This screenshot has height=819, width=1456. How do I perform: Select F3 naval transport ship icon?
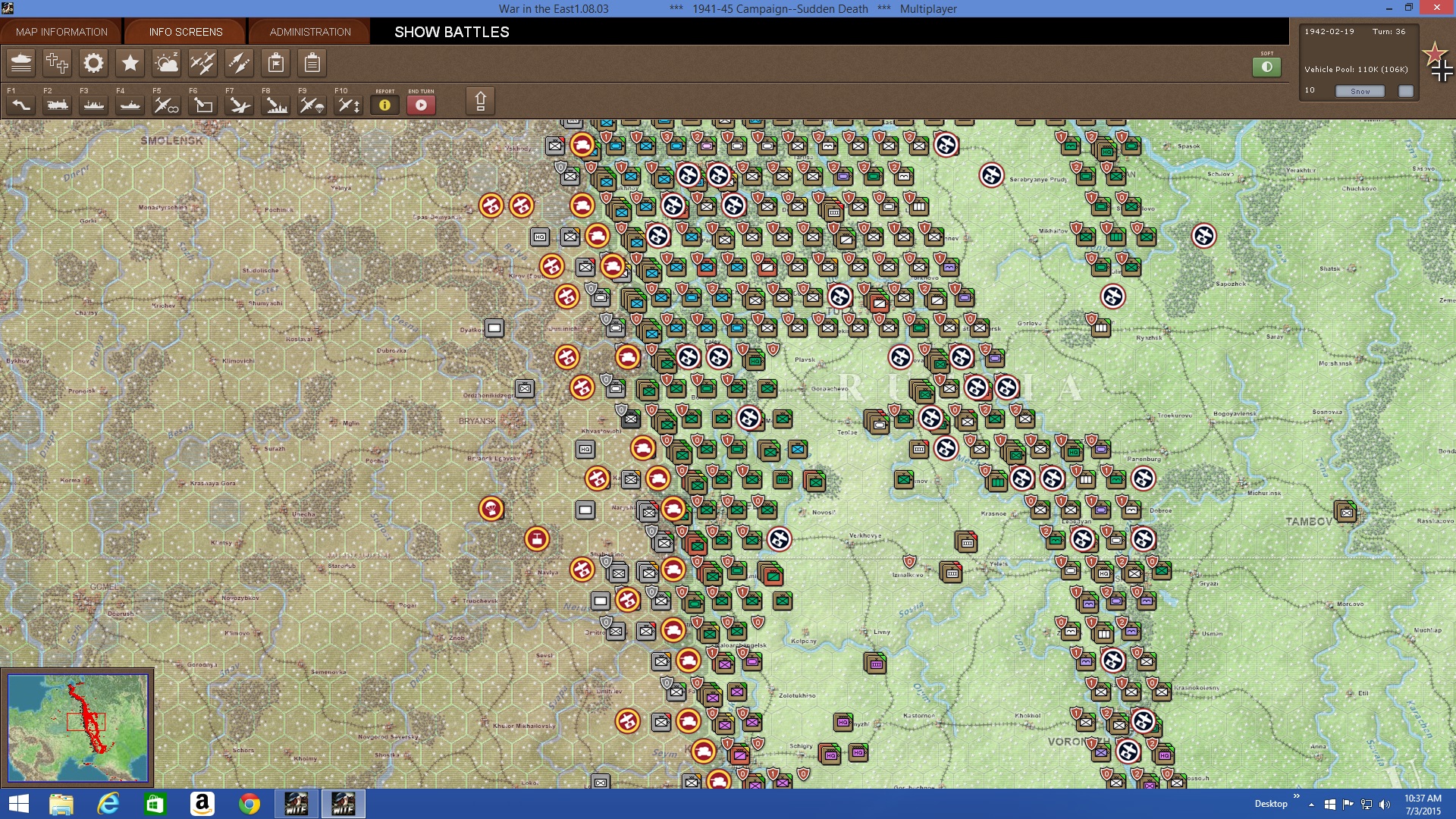tap(94, 105)
